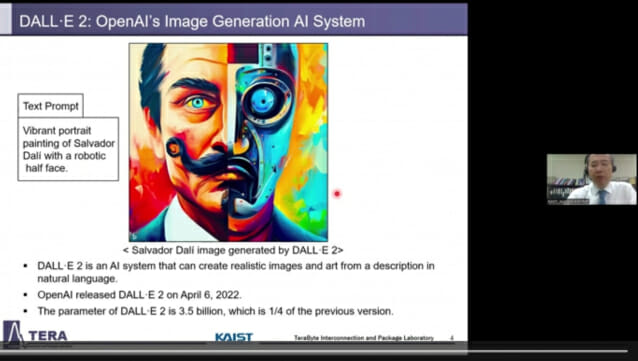The height and width of the screenshot is (361, 638).
Task: Click the slide number in the footer
Action: pyautogui.click(x=452, y=338)
